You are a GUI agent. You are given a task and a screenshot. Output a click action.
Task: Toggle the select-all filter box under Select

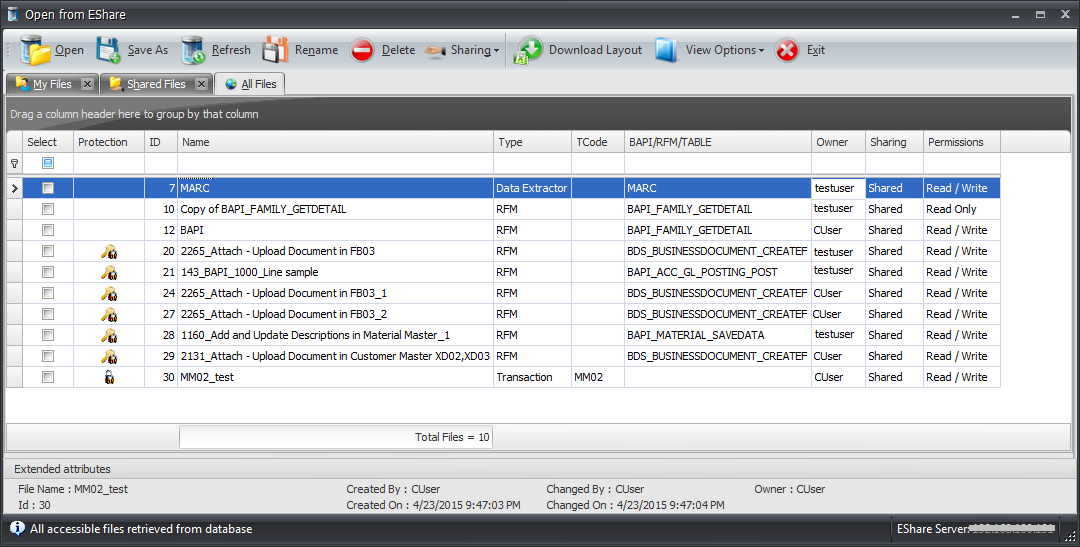click(48, 163)
